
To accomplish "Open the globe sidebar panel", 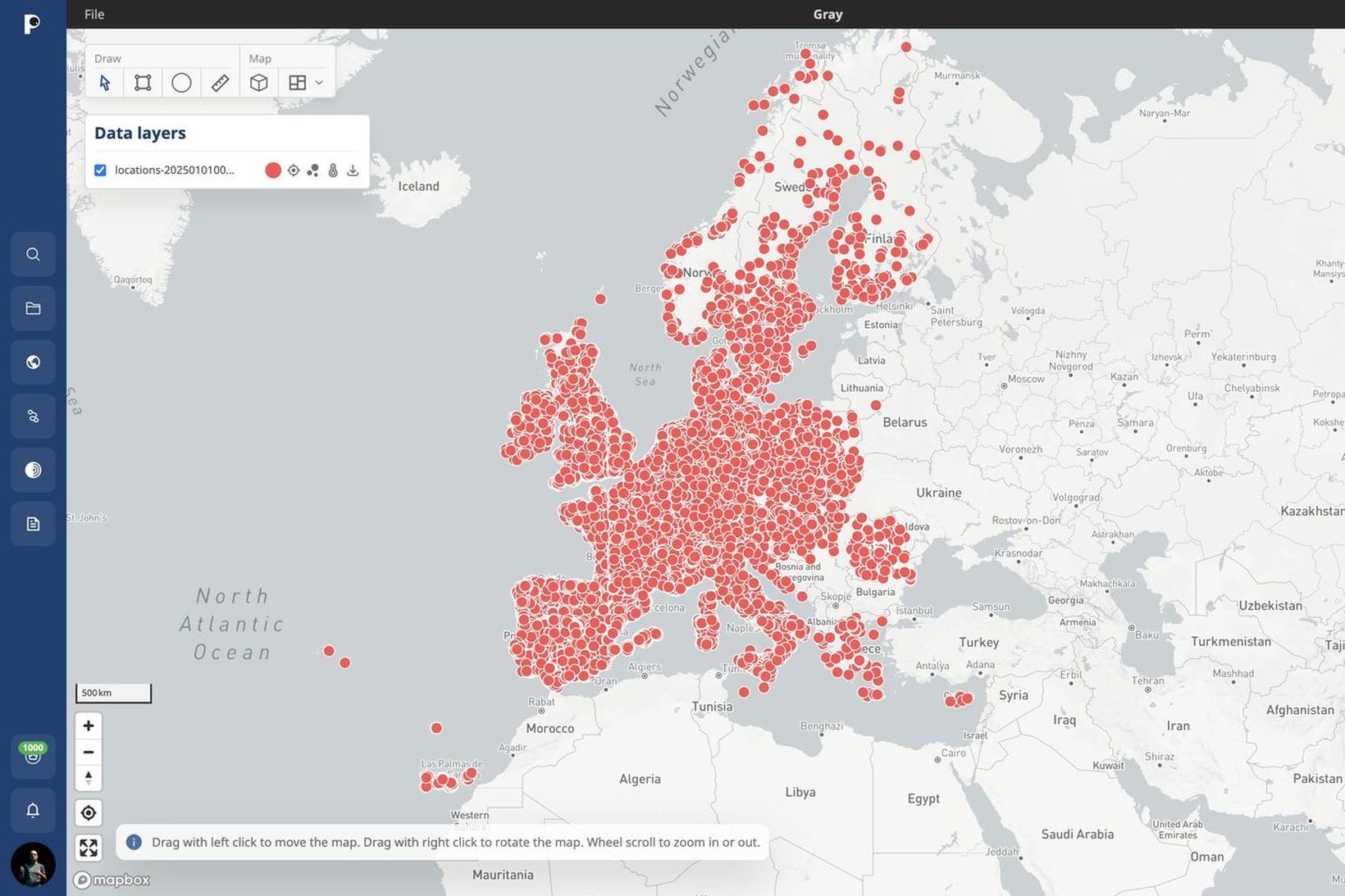I will click(33, 362).
